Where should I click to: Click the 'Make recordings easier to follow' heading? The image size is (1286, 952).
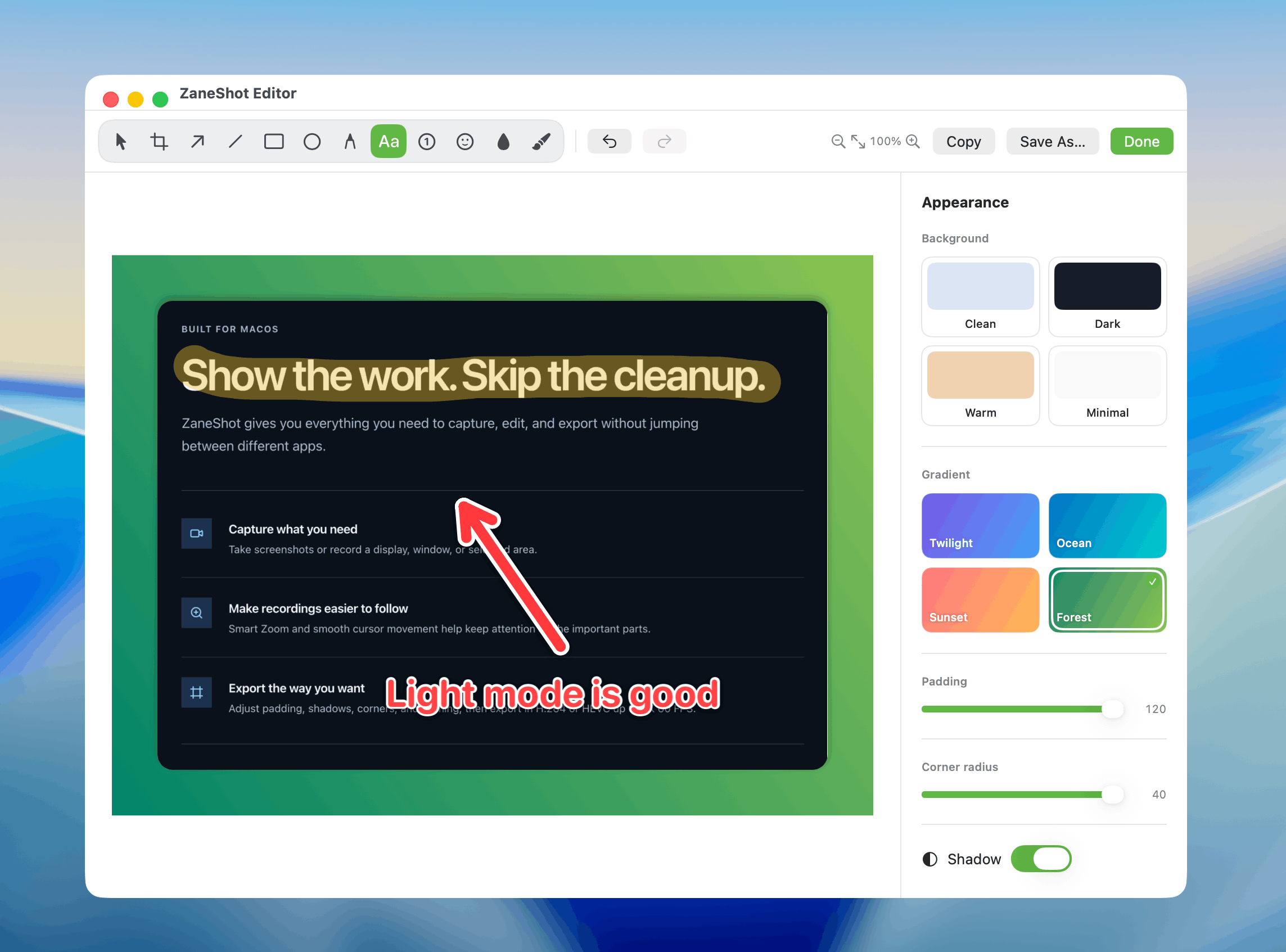click(318, 608)
